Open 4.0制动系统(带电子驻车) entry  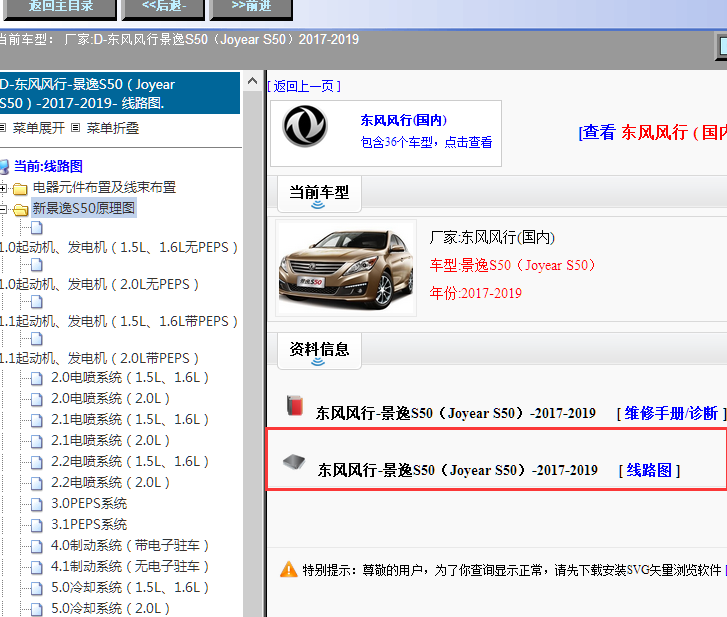point(130,546)
